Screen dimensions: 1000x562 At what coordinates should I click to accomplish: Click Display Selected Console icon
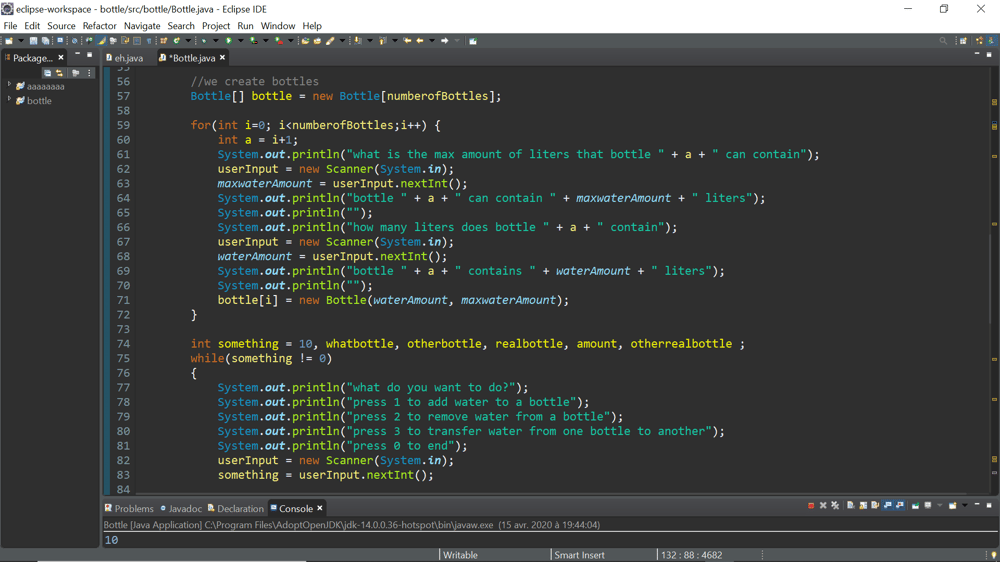pyautogui.click(x=928, y=506)
